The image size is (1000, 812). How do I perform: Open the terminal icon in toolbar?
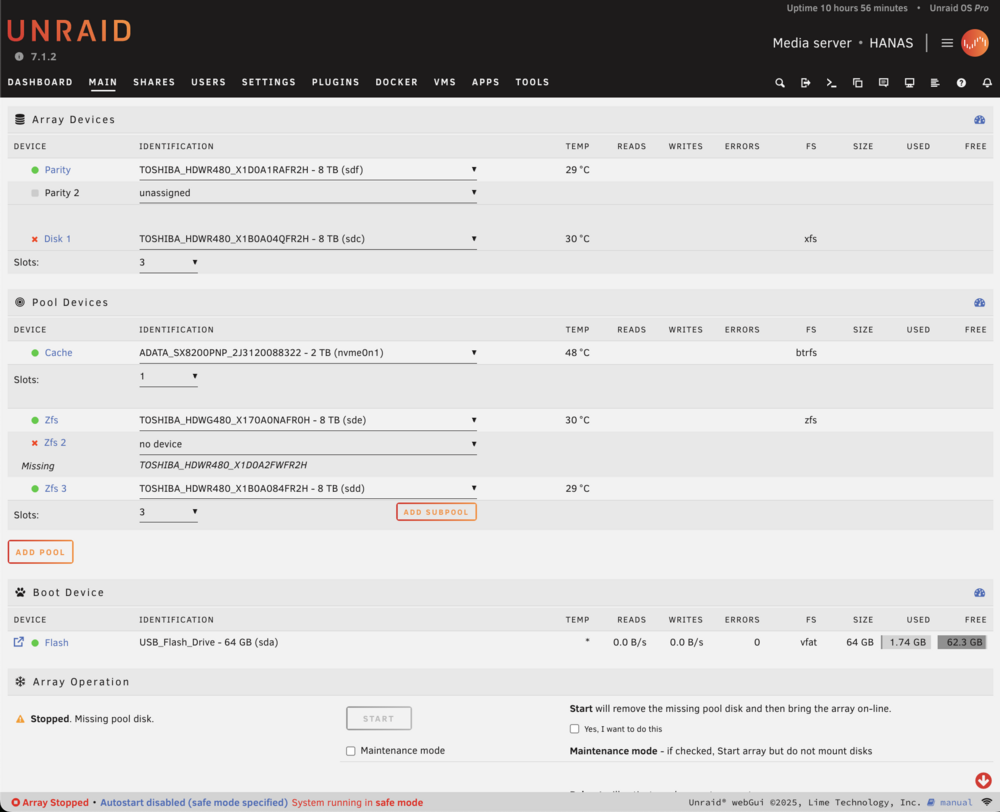831,83
